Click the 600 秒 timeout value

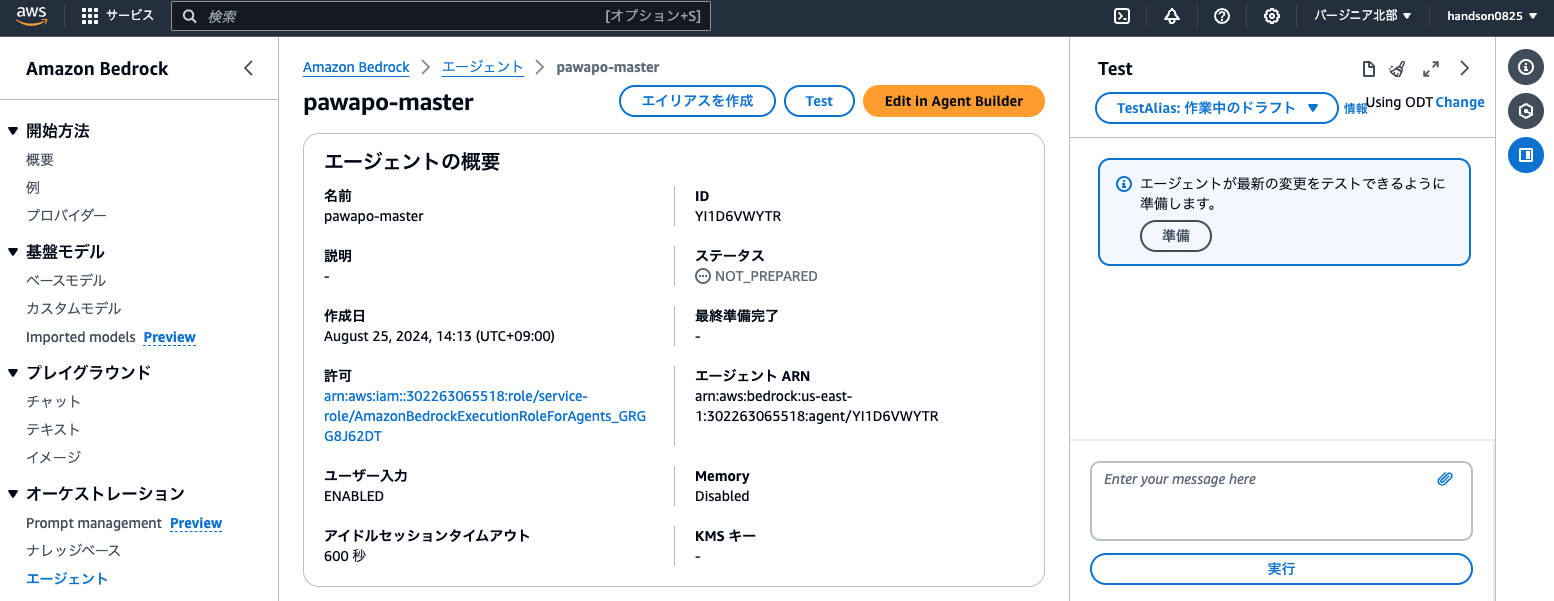point(345,556)
